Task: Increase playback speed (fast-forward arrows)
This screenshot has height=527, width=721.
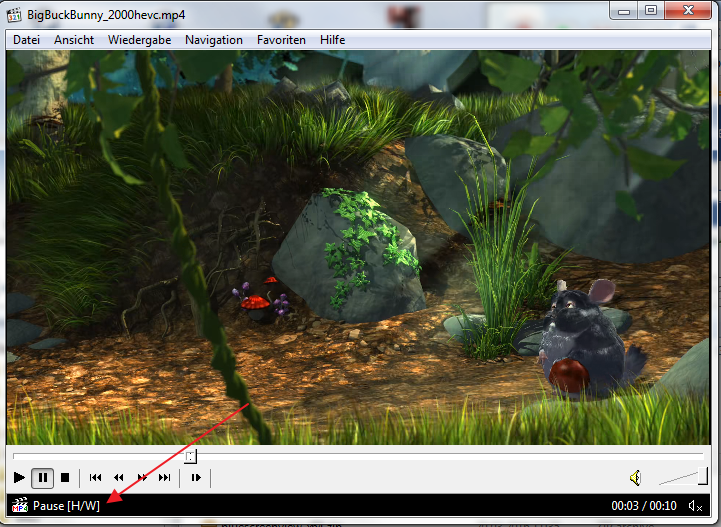Action: tap(142, 478)
